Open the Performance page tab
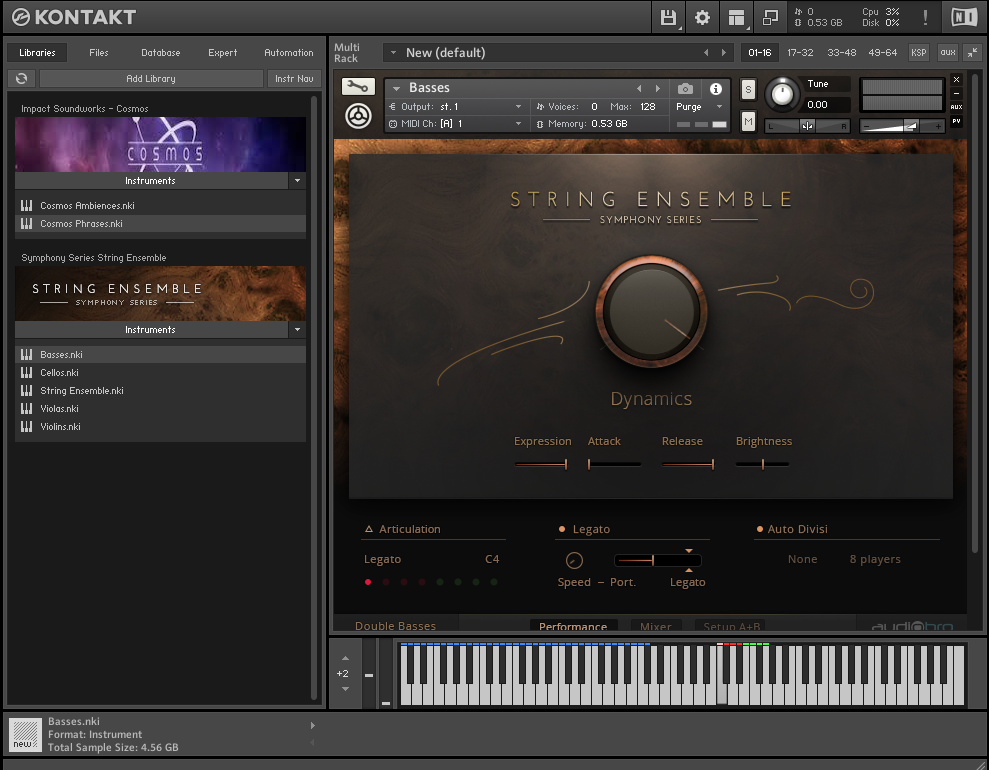The height and width of the screenshot is (770, 989). 573,626
